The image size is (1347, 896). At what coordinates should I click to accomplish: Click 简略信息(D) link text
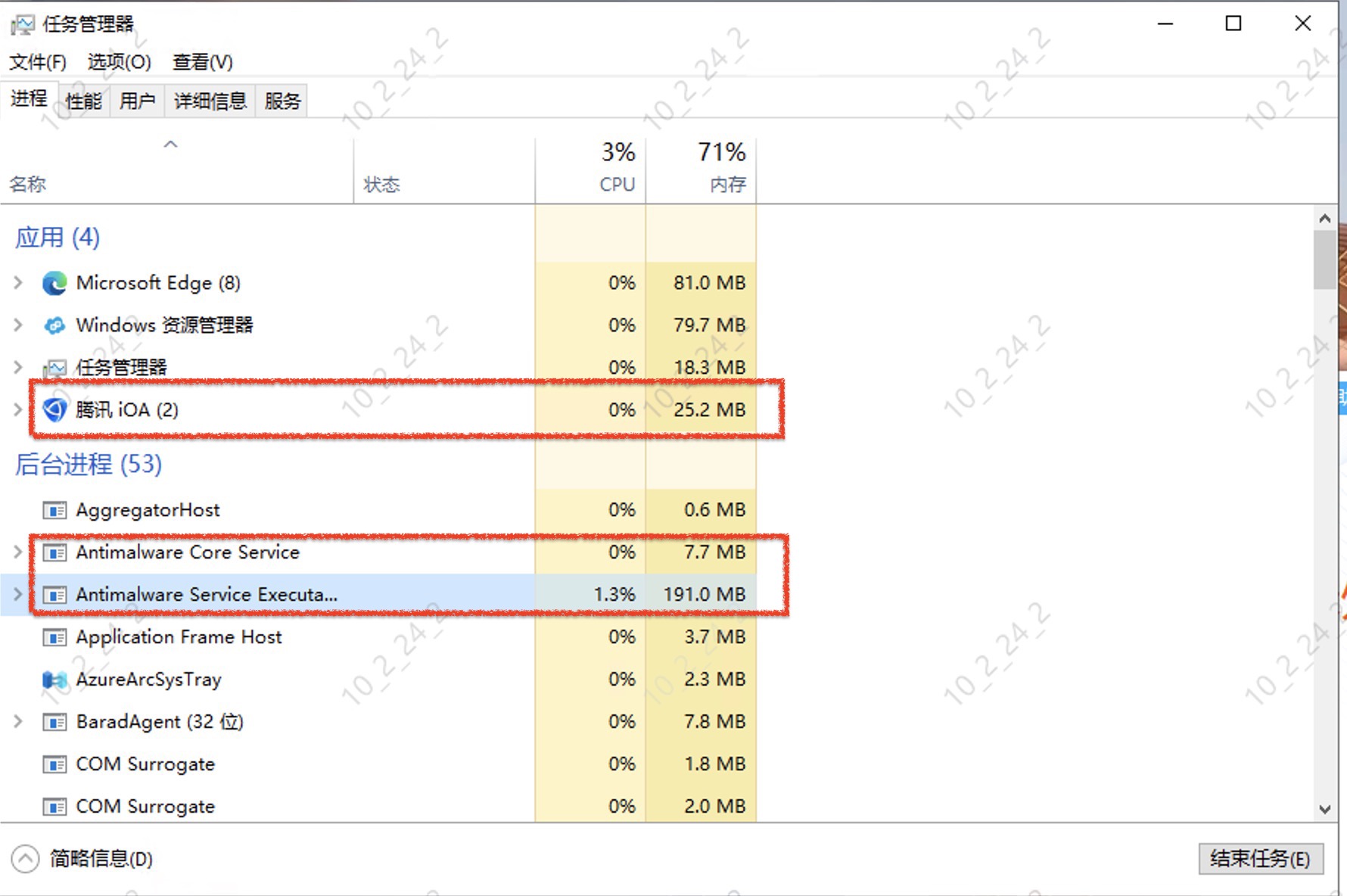click(101, 859)
